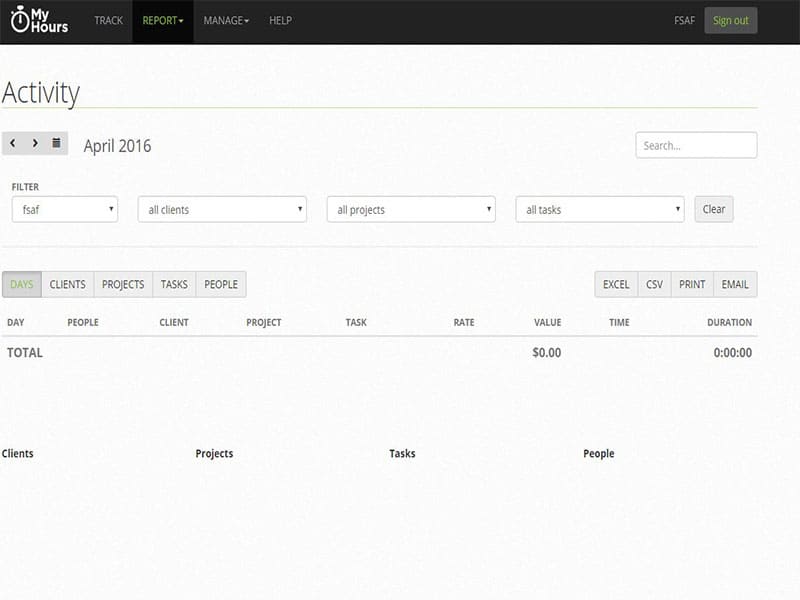Email the activity report
The height and width of the screenshot is (600, 800).
[x=735, y=285]
